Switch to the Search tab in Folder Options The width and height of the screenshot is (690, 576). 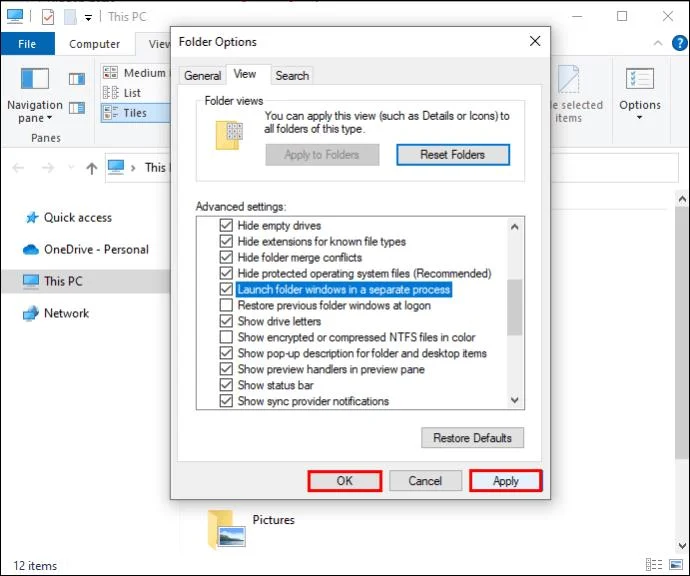point(292,76)
